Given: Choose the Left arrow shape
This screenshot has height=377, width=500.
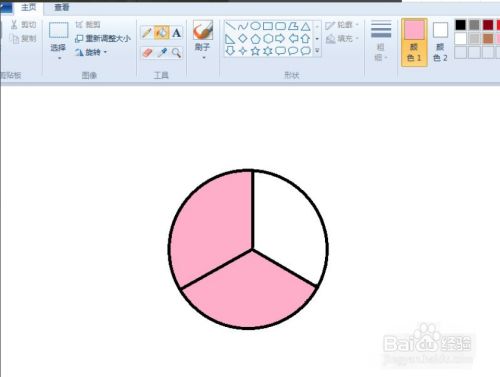Looking at the screenshot, I should coord(293,38).
